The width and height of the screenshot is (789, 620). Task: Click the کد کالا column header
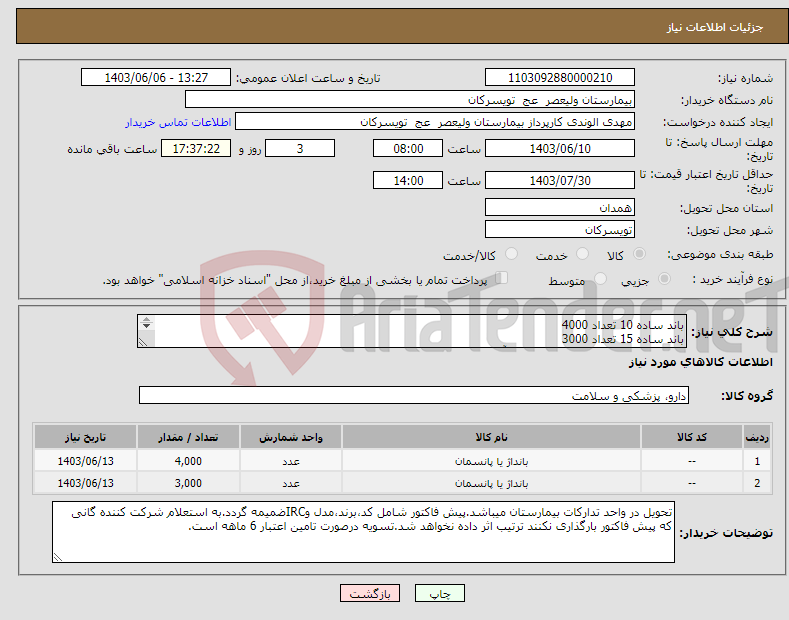tap(692, 437)
